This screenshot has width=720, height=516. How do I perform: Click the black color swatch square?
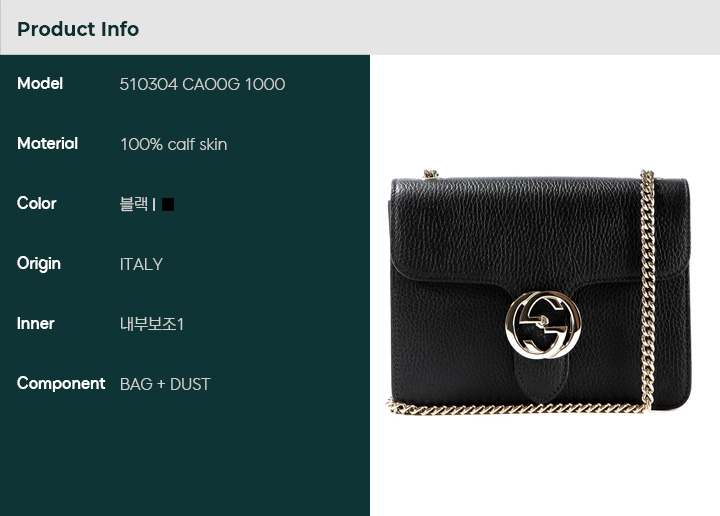pyautogui.click(x=168, y=204)
